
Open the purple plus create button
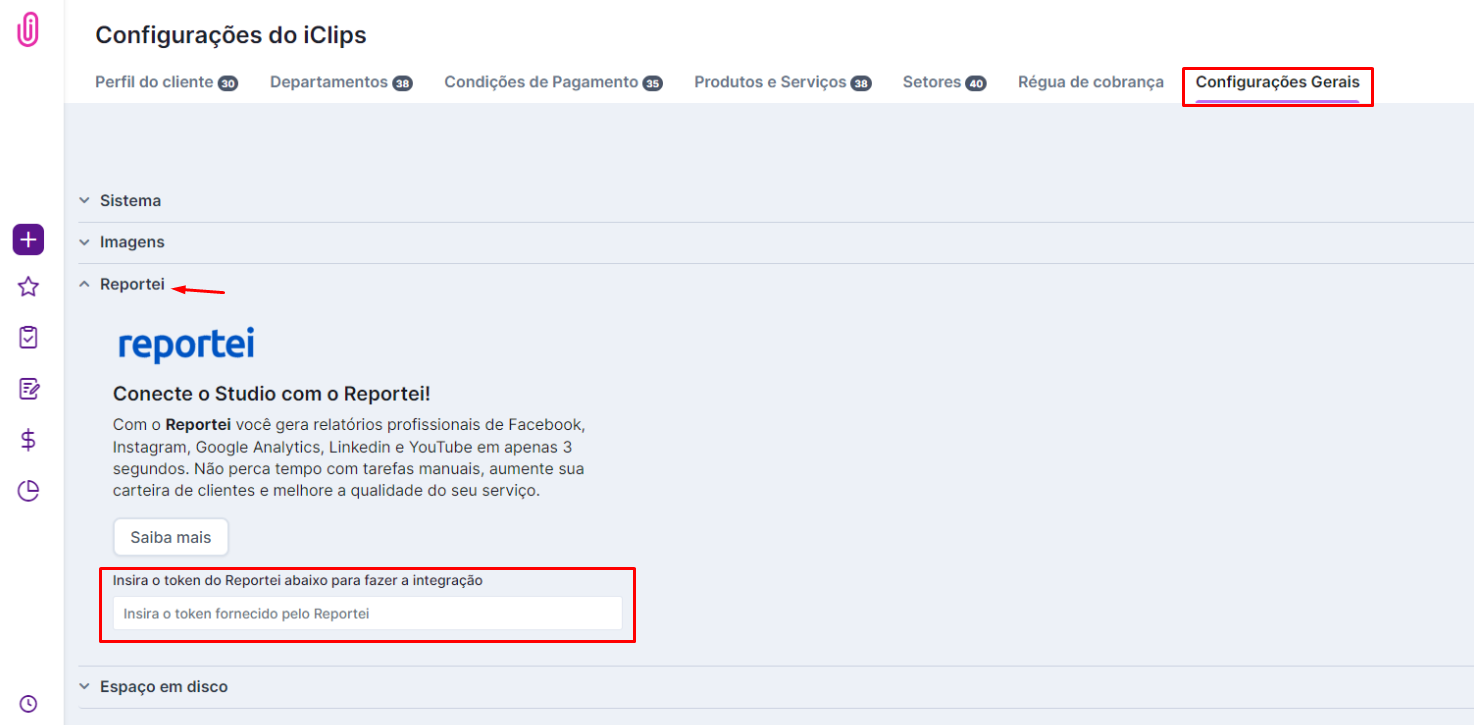[x=28, y=240]
